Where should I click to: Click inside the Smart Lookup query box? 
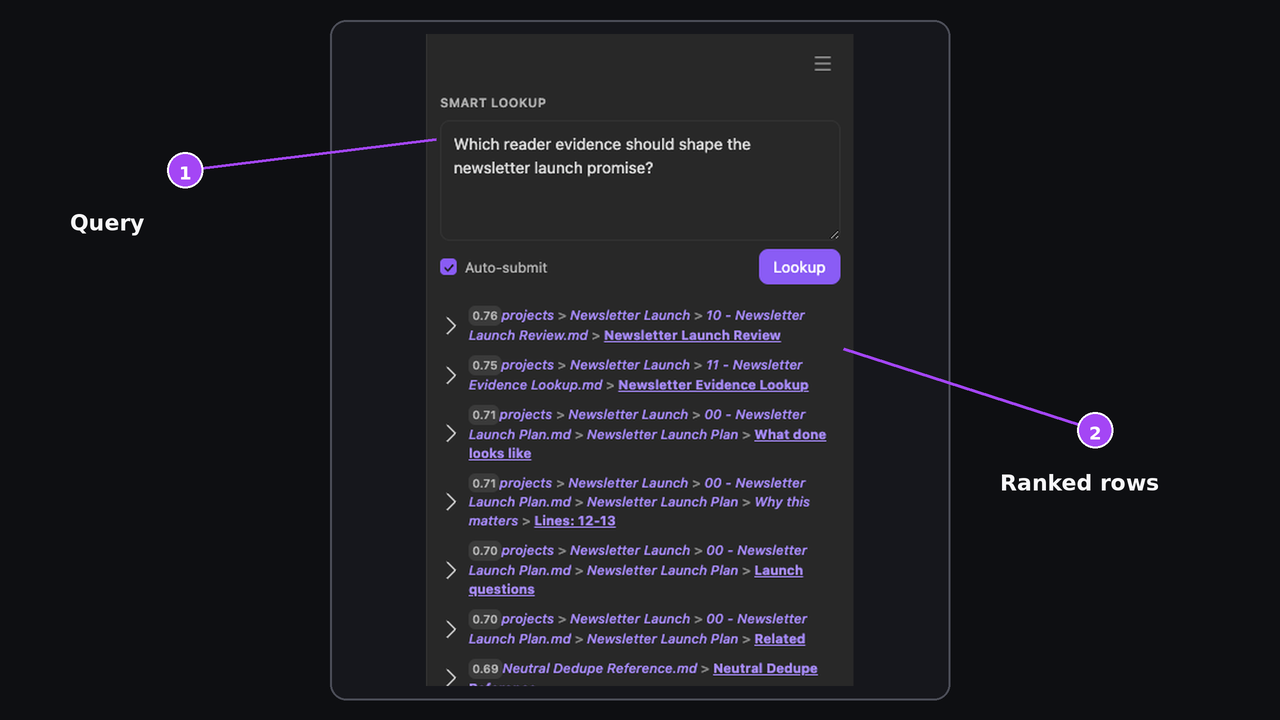(640, 180)
